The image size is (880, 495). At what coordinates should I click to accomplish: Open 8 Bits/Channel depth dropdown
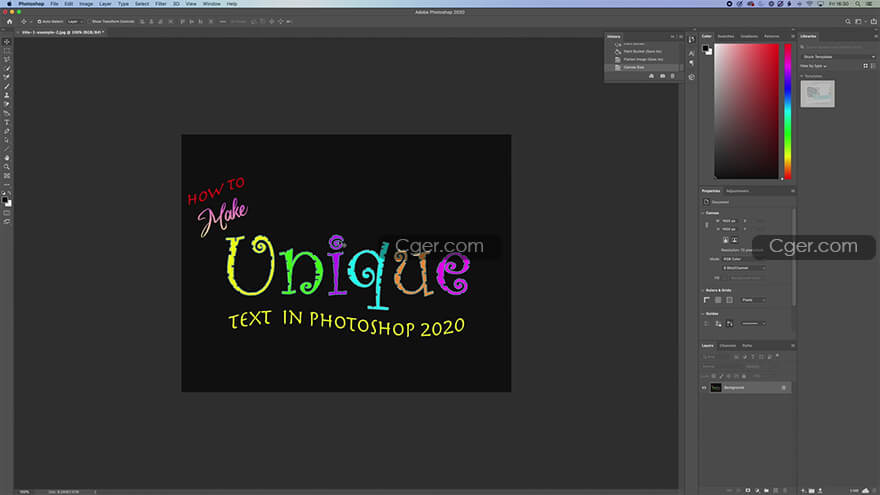click(744, 268)
